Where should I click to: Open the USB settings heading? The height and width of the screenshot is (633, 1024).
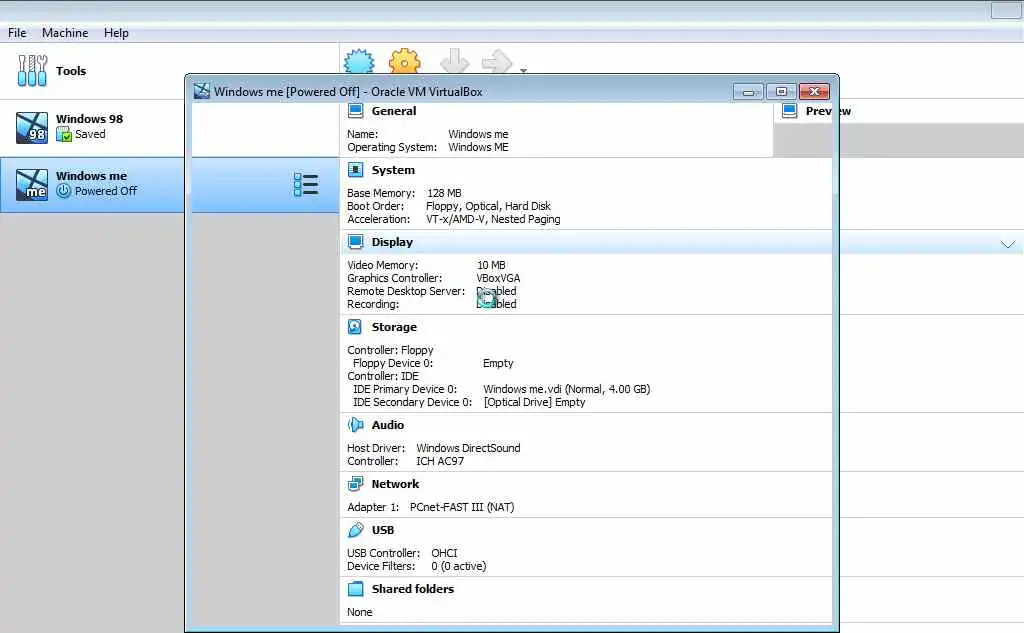coord(383,530)
